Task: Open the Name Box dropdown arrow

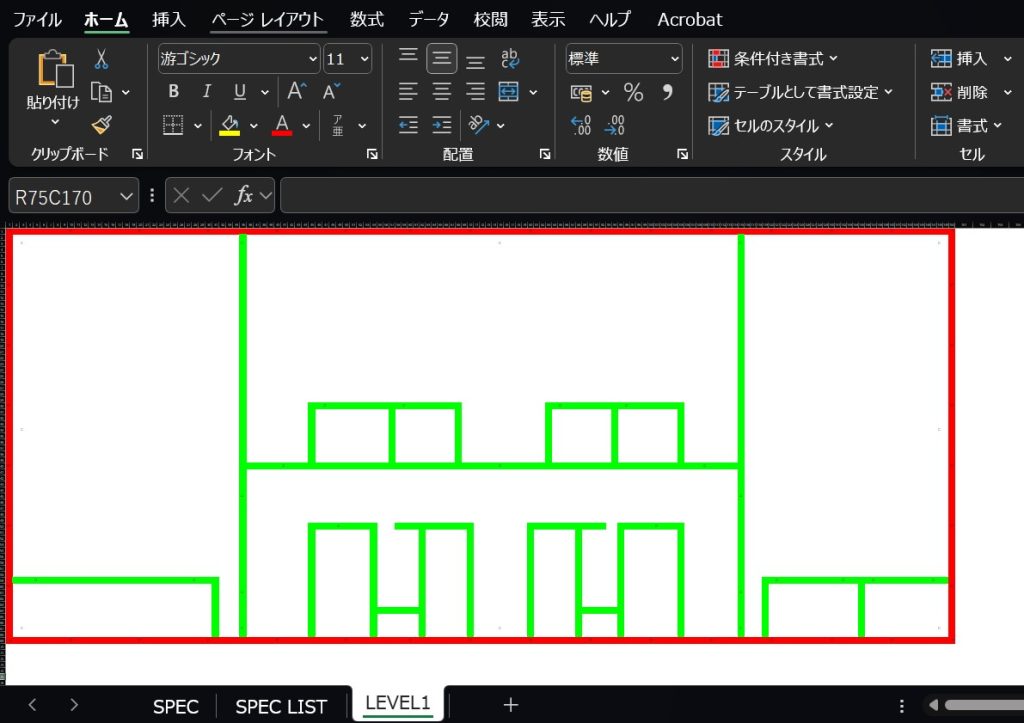Action: click(127, 197)
